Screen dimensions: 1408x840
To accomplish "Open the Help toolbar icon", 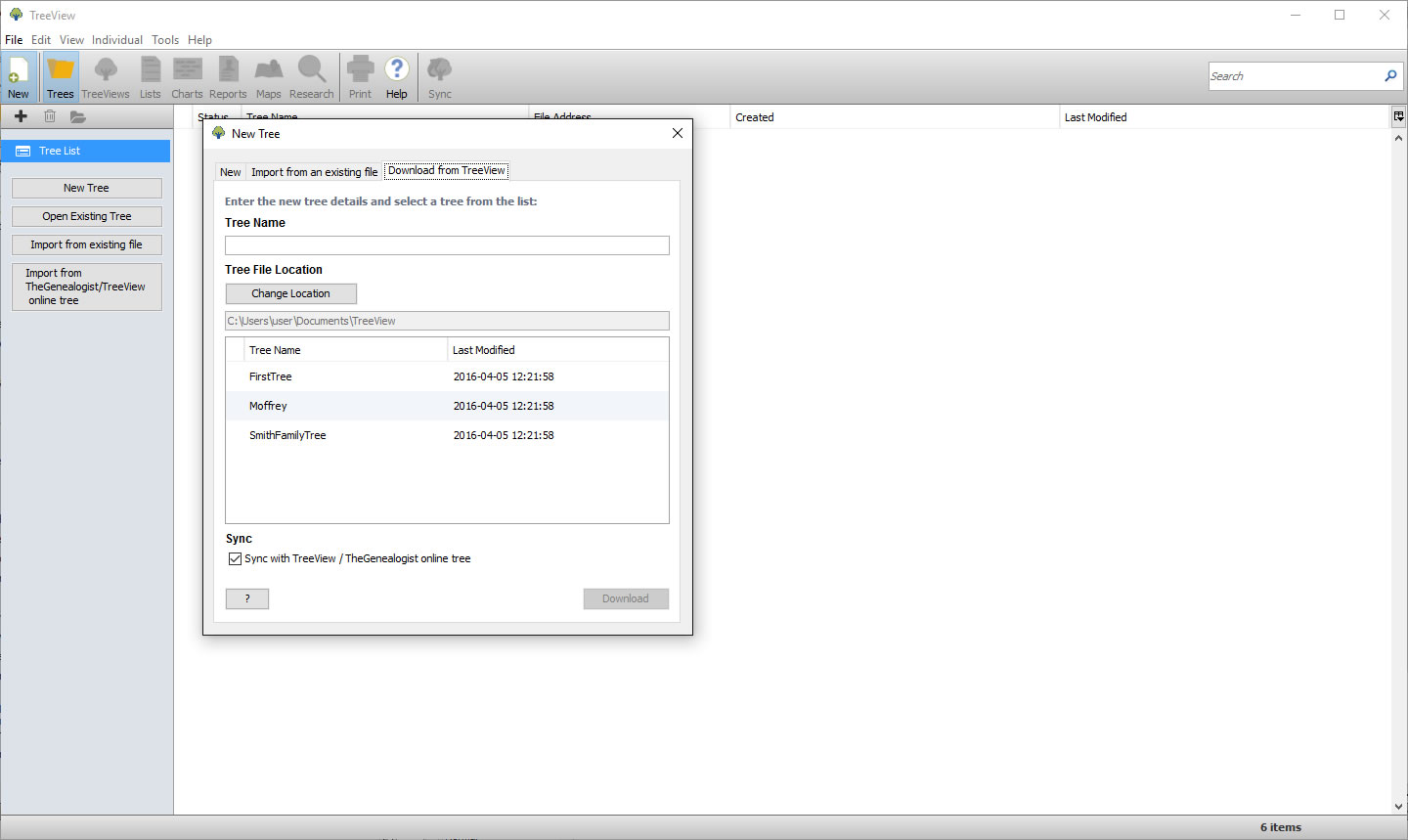I will pos(397,77).
